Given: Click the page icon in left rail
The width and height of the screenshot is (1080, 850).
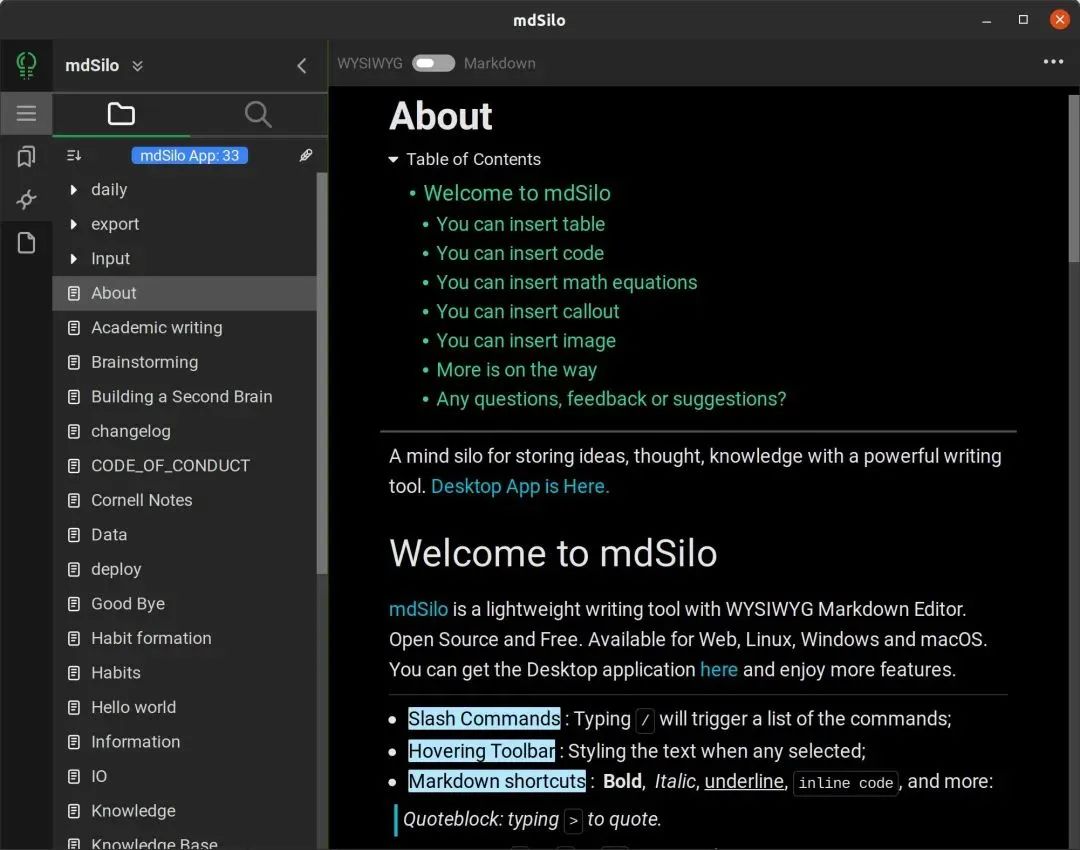Looking at the screenshot, I should [x=26, y=243].
